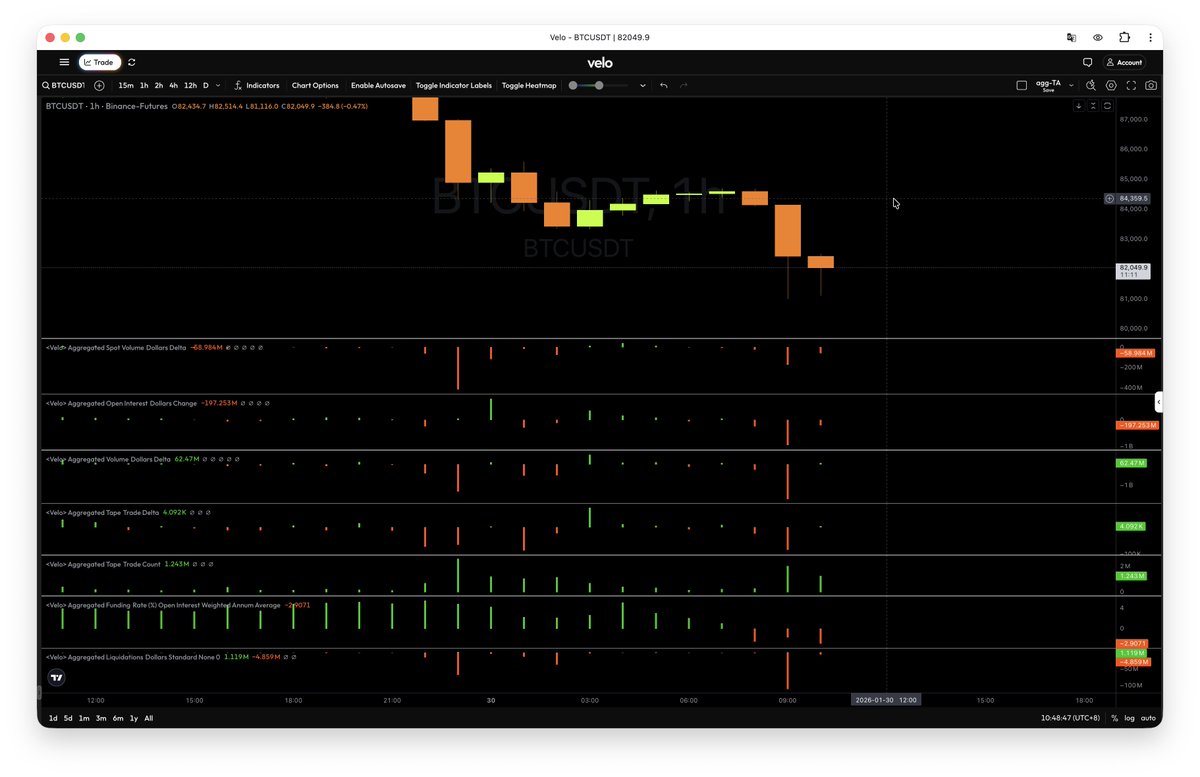The image size is (1200, 777).
Task: Open the hamburger main menu
Action: click(x=64, y=62)
